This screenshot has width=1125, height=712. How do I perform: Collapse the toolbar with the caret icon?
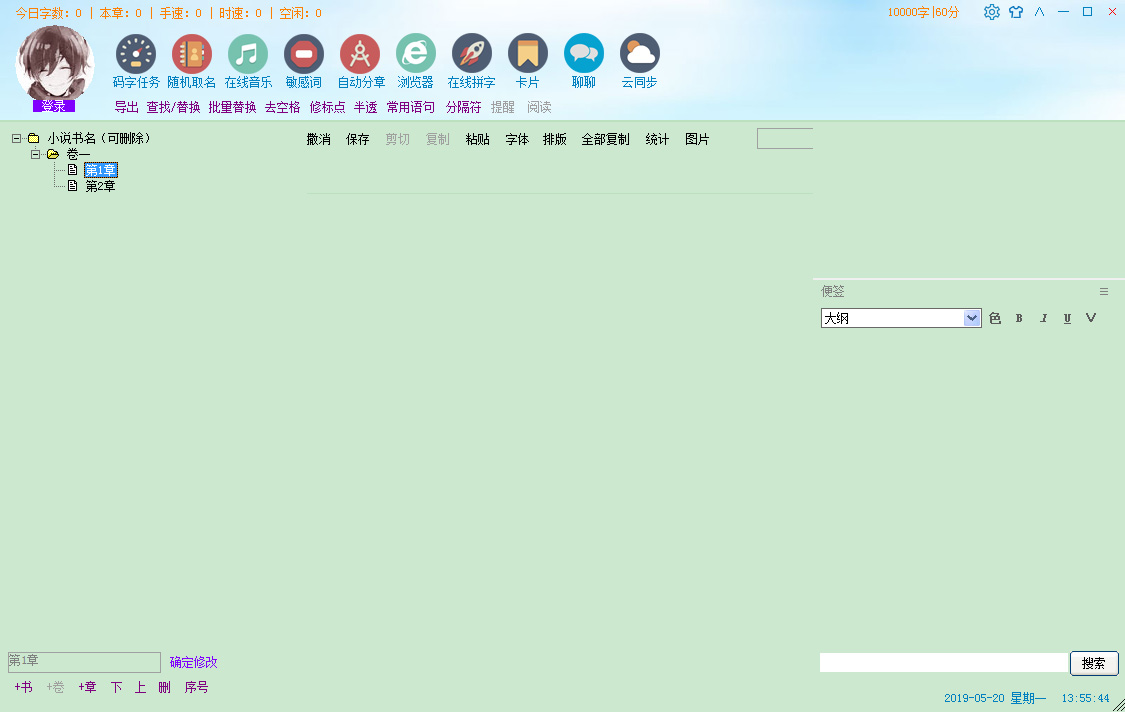1040,12
